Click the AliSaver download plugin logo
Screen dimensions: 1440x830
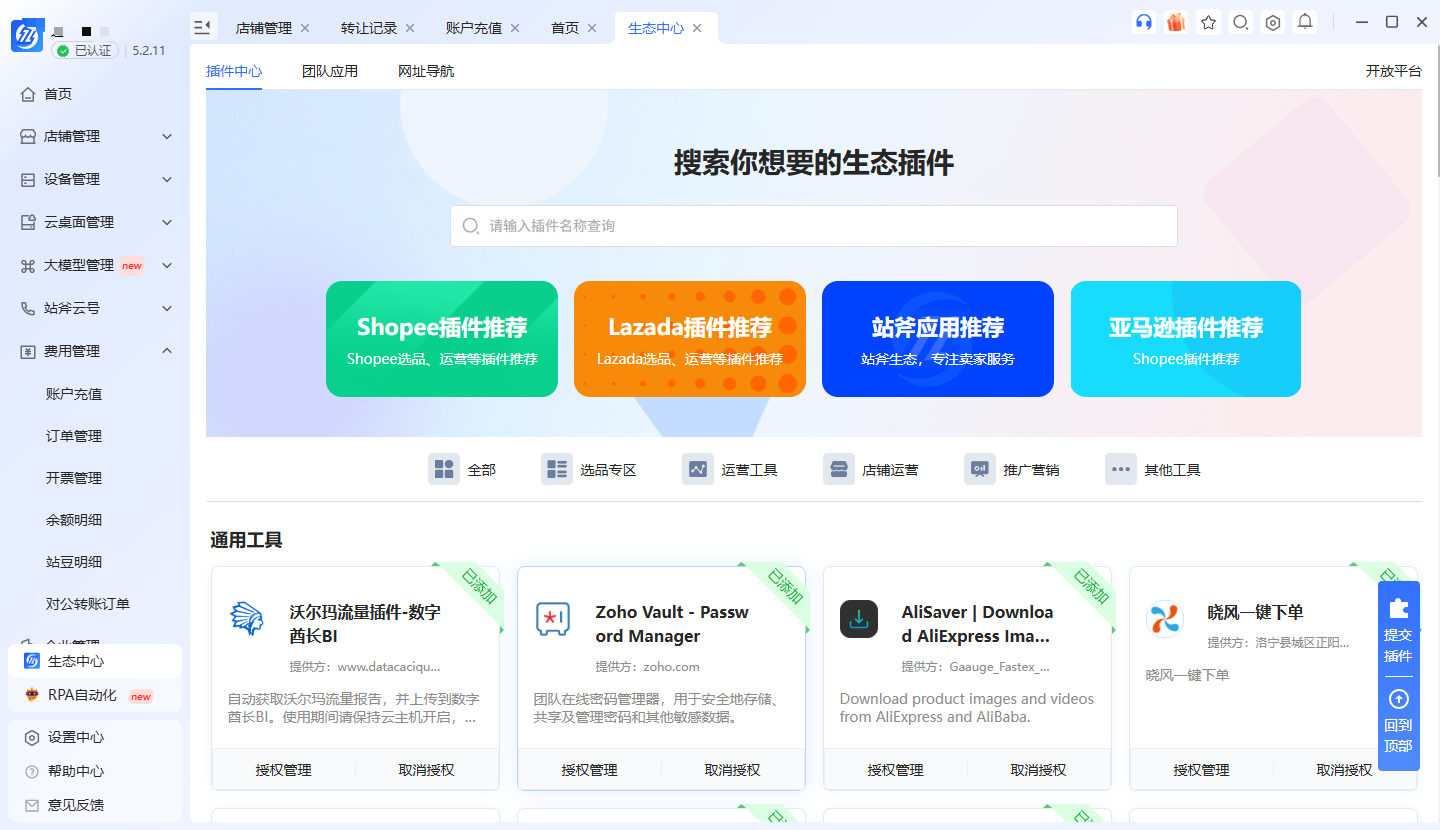[859, 619]
